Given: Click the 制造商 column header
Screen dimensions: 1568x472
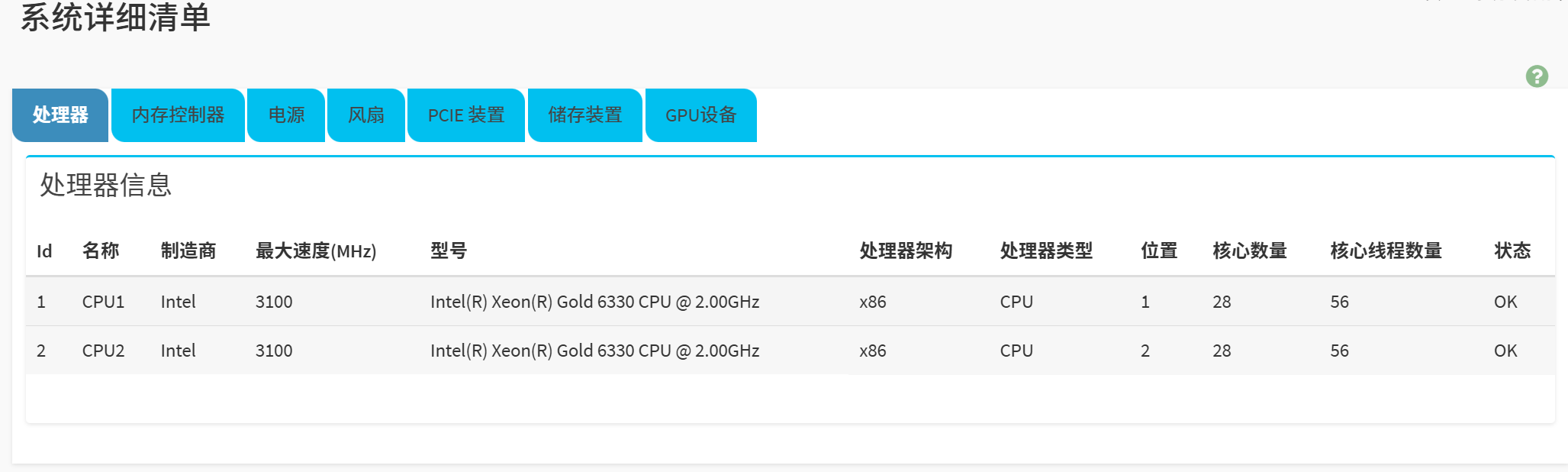Looking at the screenshot, I should (x=188, y=251).
